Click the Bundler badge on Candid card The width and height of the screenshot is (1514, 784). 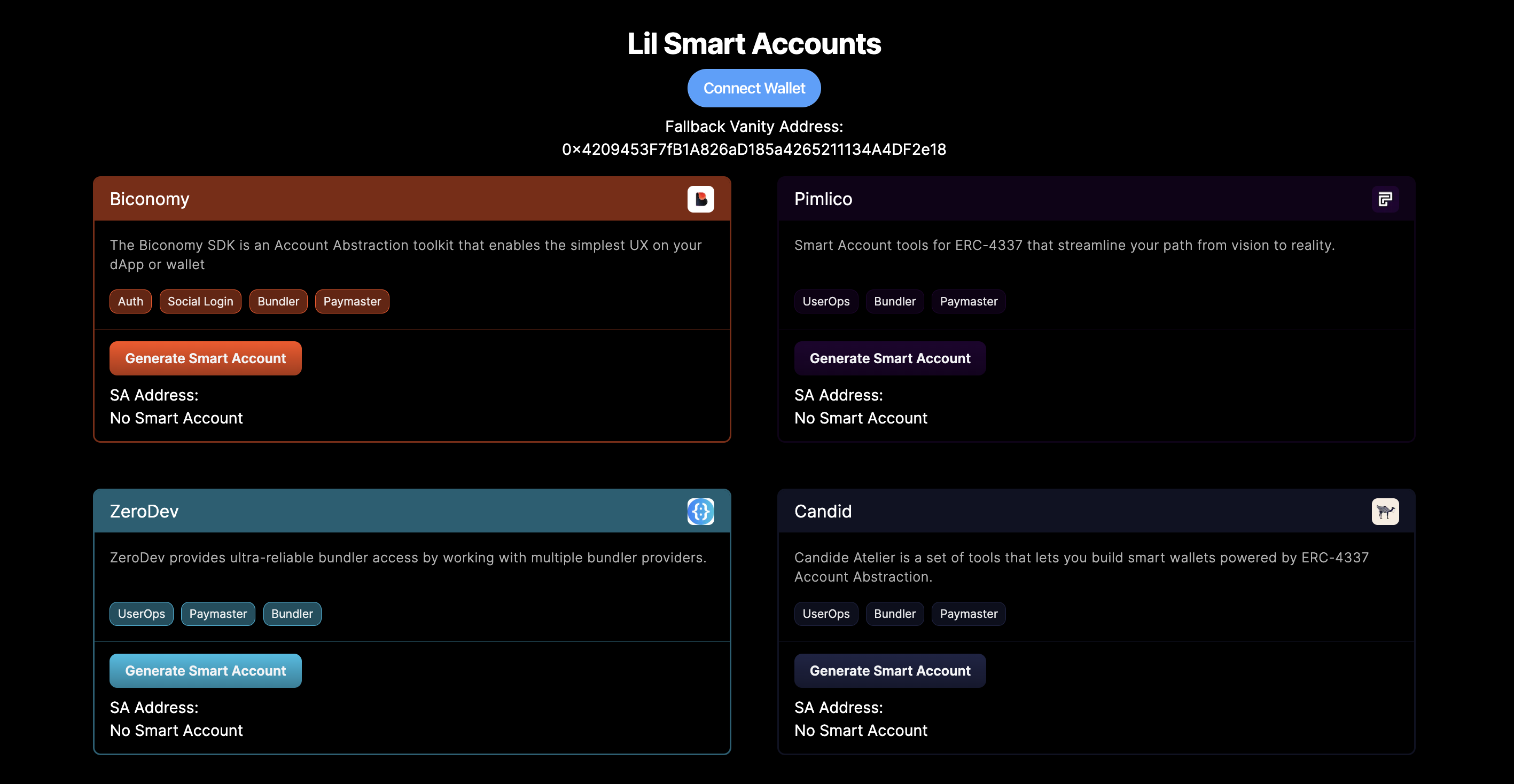tap(894, 614)
